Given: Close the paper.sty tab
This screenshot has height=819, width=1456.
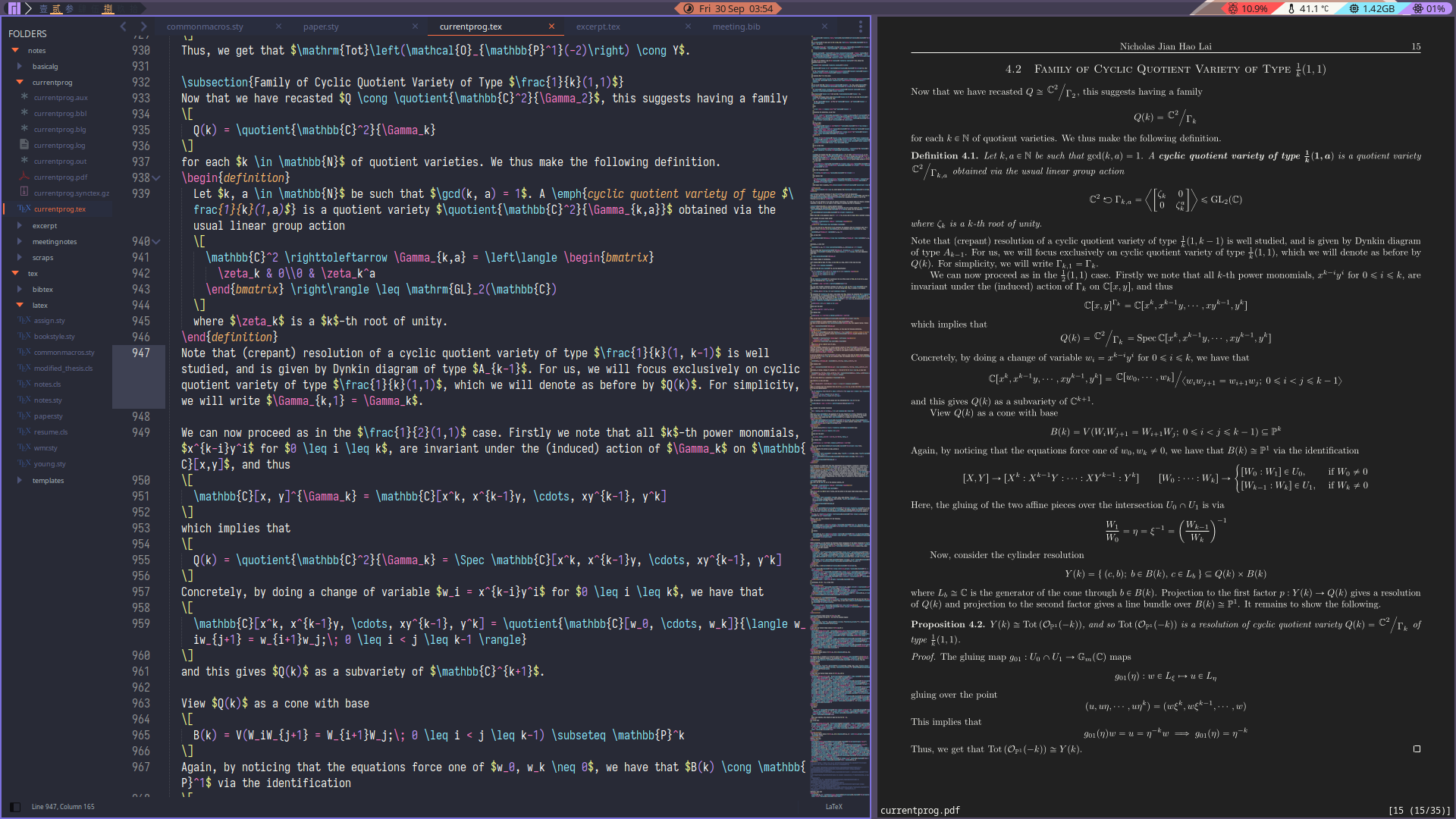Looking at the screenshot, I should pos(415,27).
